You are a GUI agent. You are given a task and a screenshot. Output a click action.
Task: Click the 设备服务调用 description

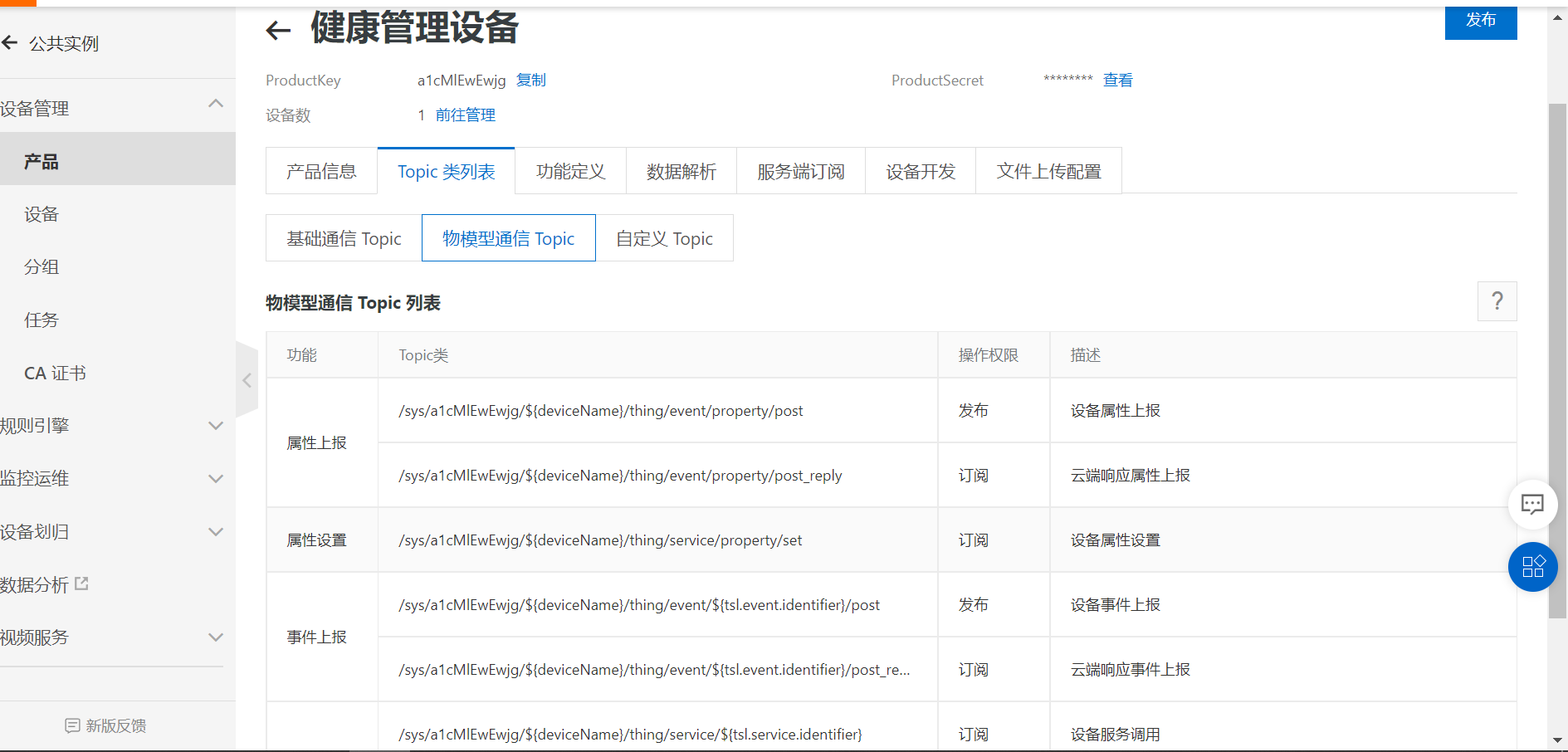click(x=1116, y=735)
